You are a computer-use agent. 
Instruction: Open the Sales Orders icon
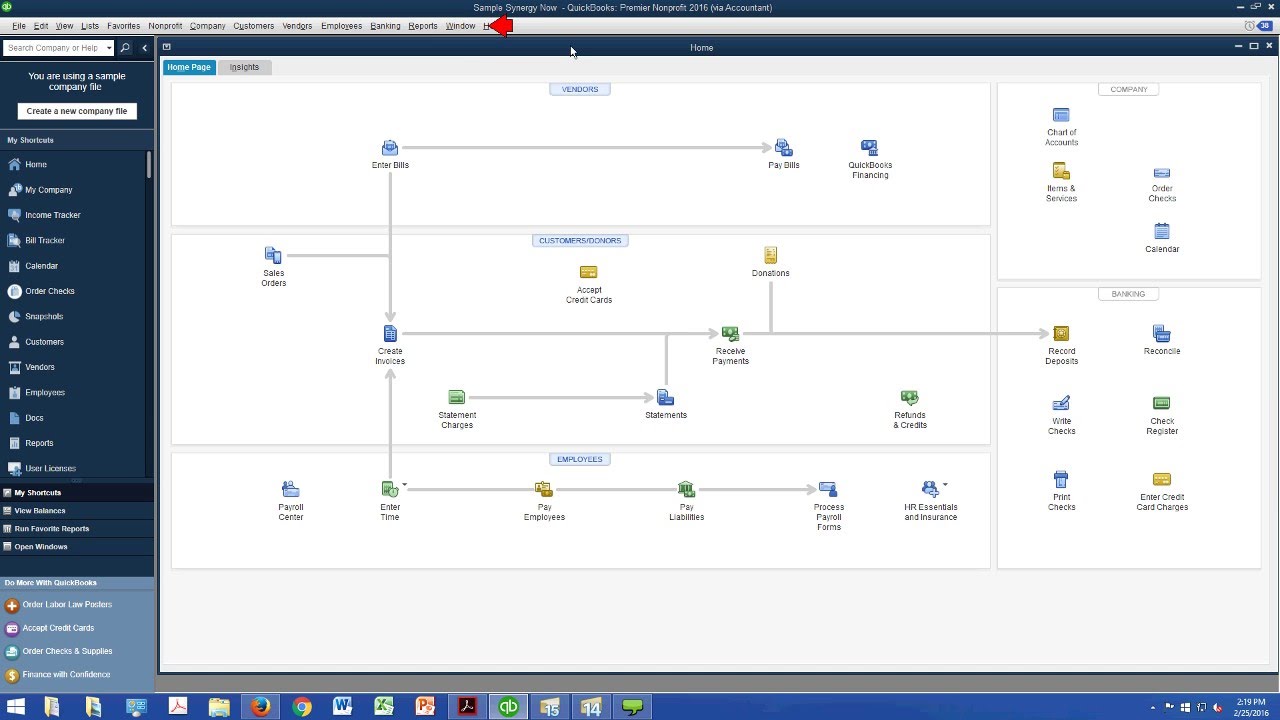pyautogui.click(x=273, y=256)
